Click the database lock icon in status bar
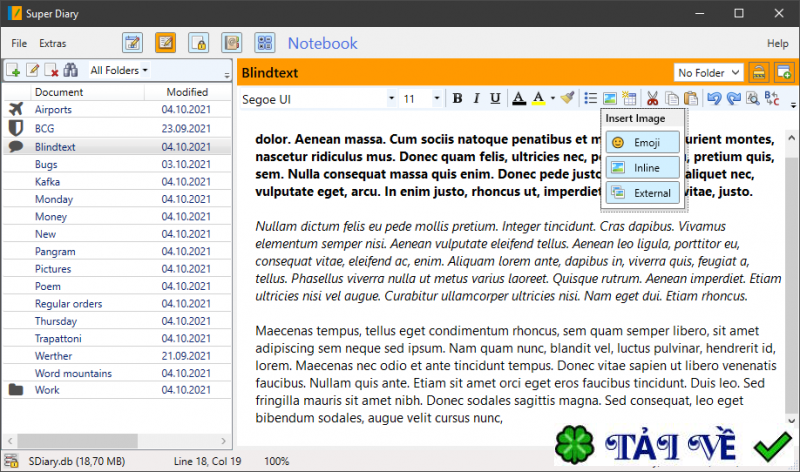The image size is (800, 472). 11,461
